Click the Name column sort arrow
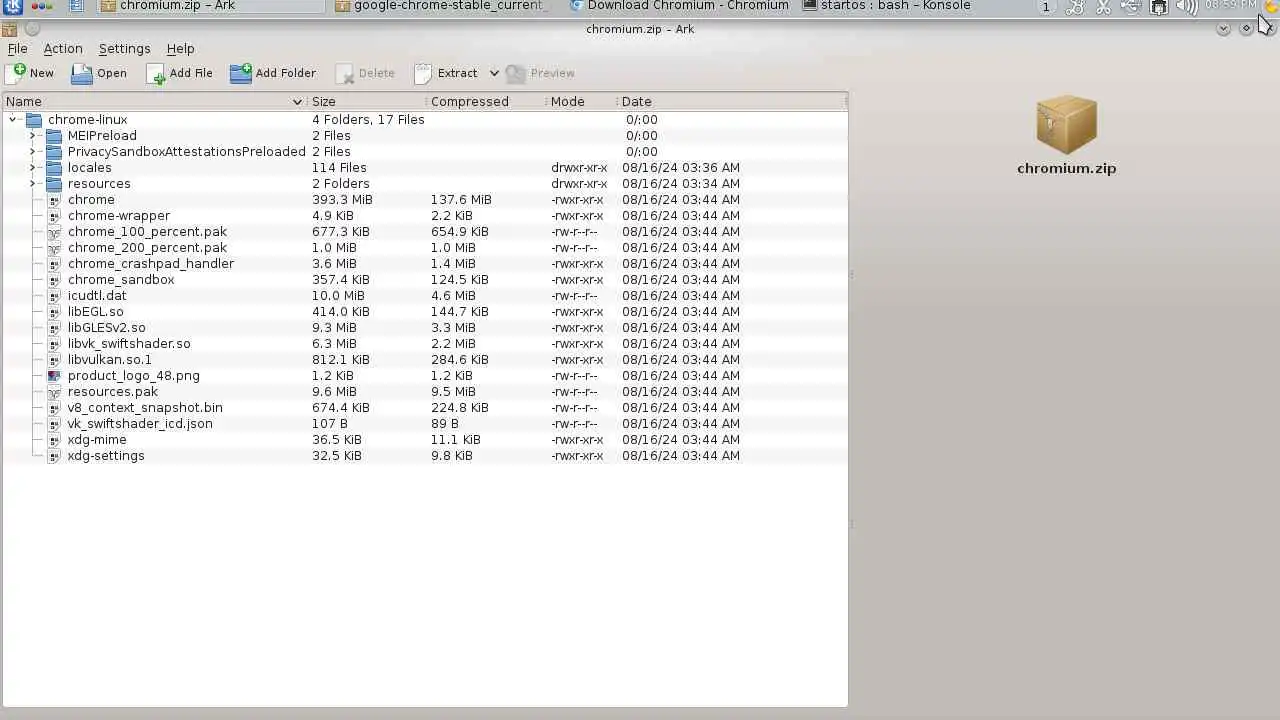 297,102
